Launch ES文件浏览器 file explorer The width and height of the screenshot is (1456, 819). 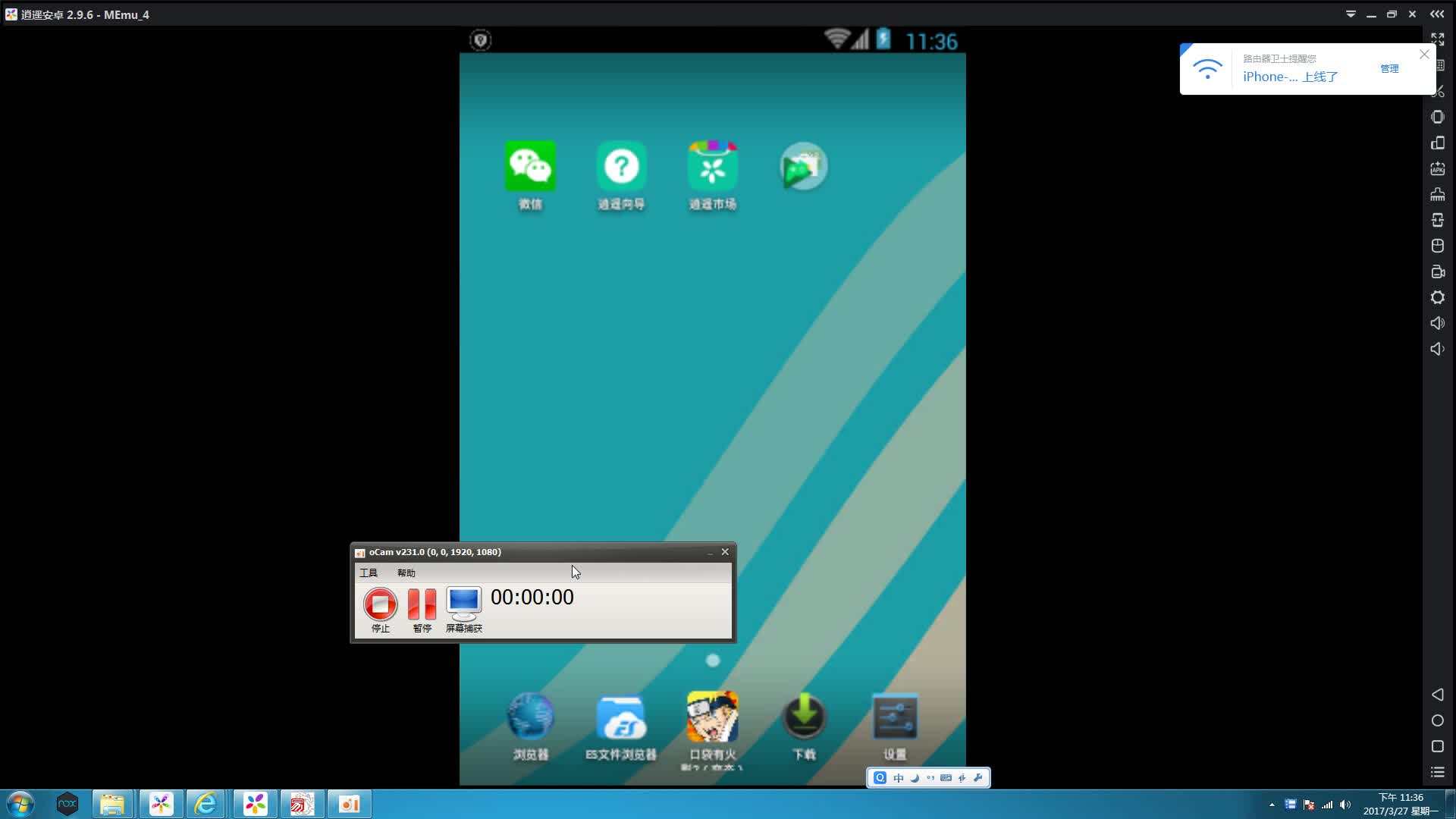coord(621,717)
